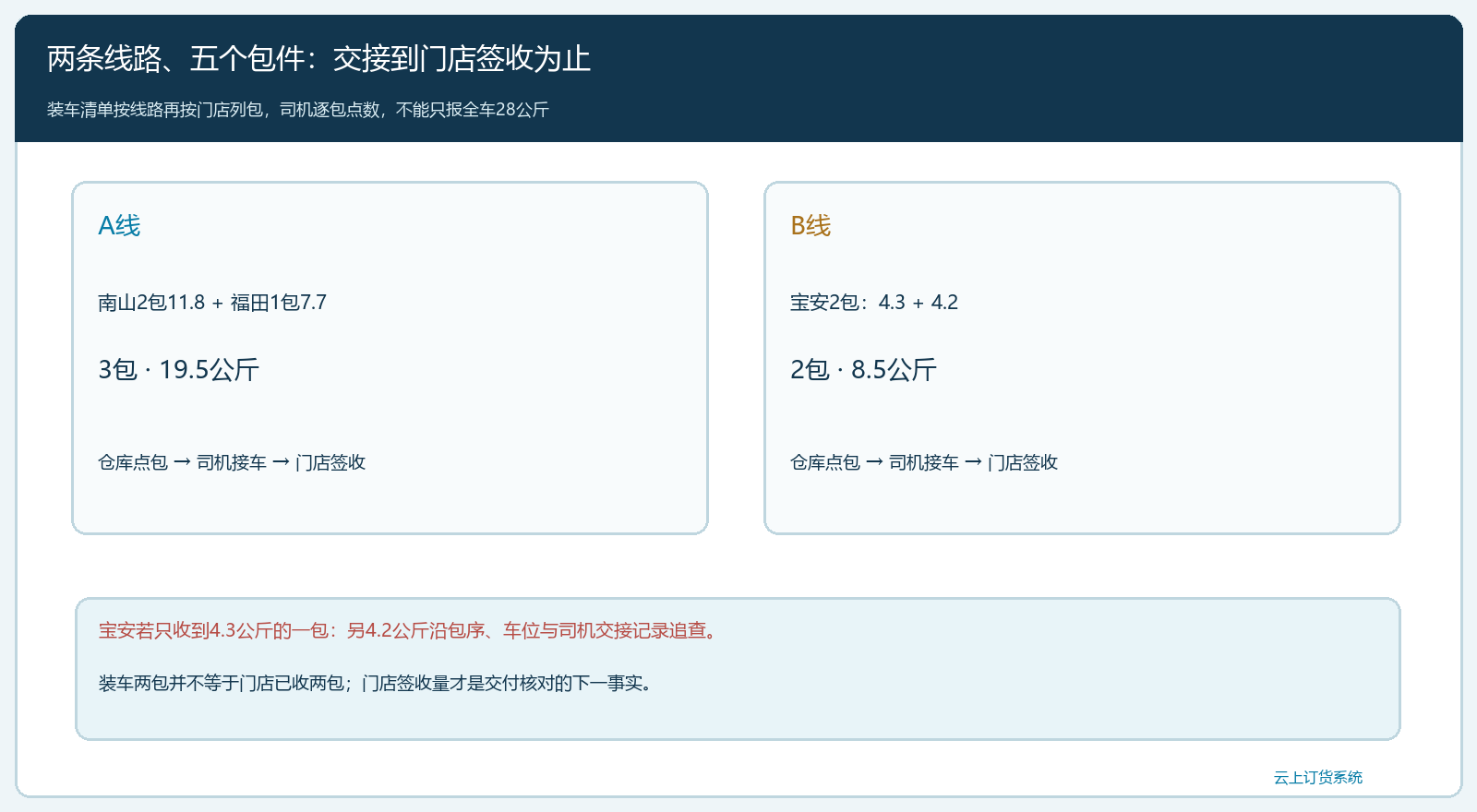Click the first arrow in the A线 flow
The width and height of the screenshot is (1477, 812).
click(182, 461)
